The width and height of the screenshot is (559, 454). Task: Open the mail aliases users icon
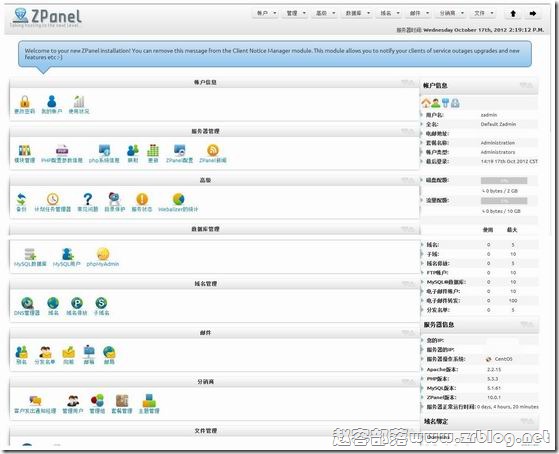21,352
